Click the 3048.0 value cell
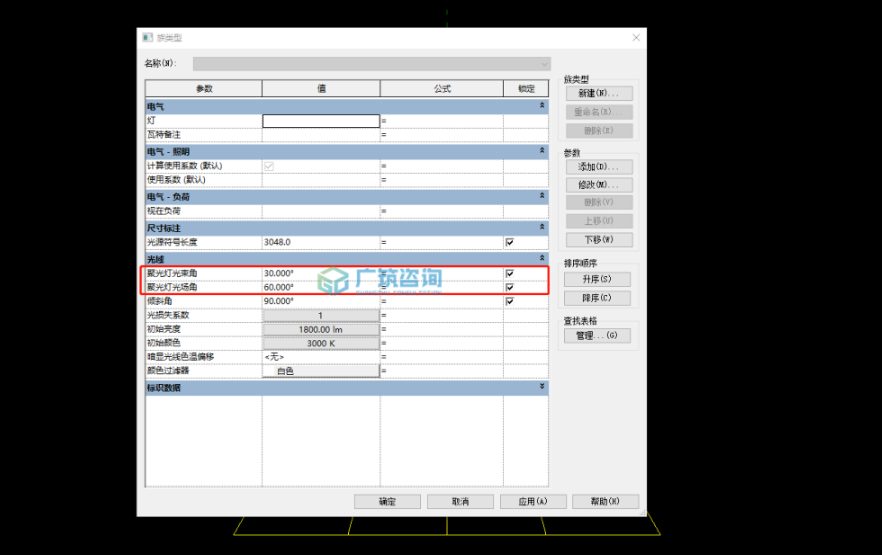The width and height of the screenshot is (882, 555). (321, 242)
